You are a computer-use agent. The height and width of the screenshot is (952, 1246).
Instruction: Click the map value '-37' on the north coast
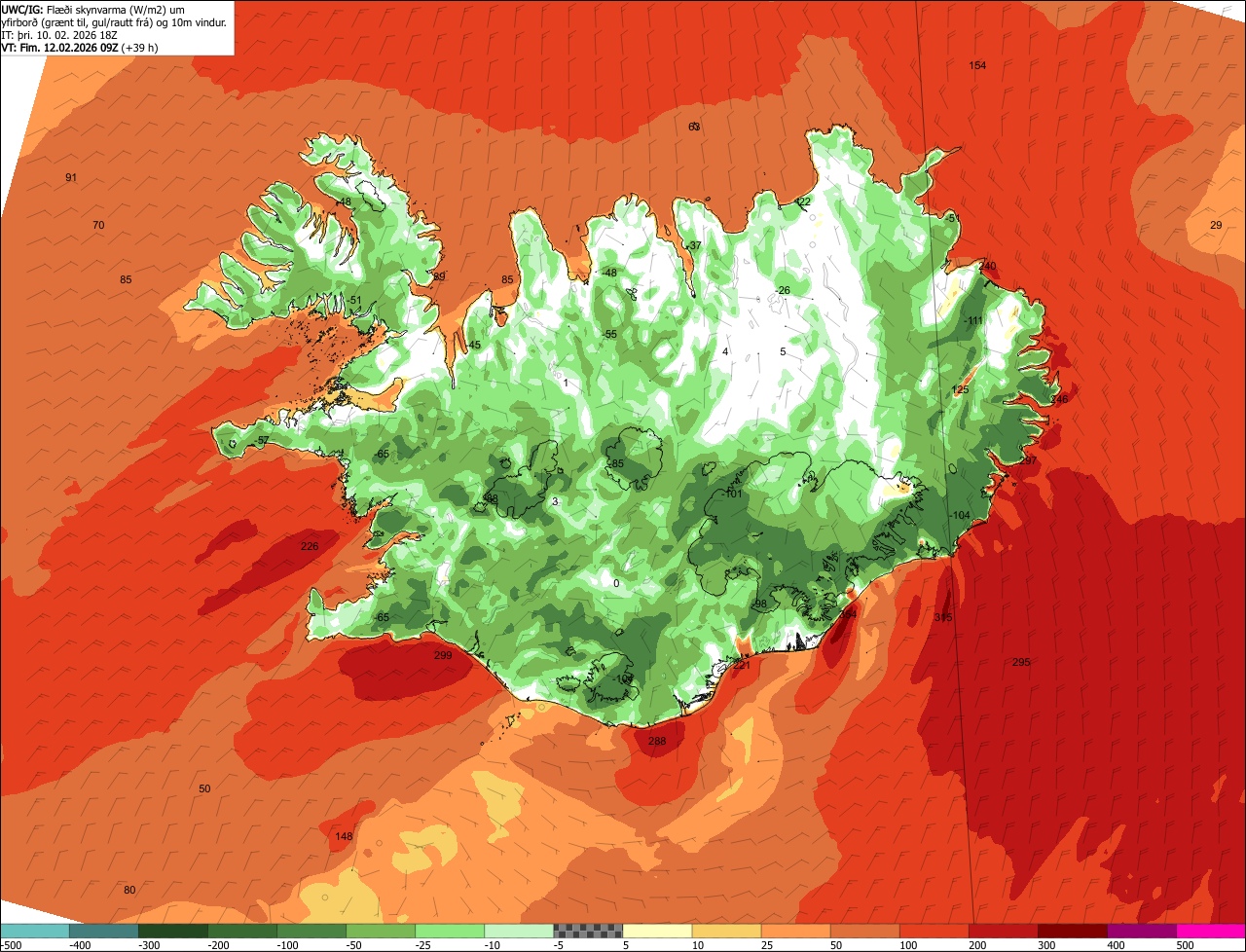pyautogui.click(x=694, y=245)
